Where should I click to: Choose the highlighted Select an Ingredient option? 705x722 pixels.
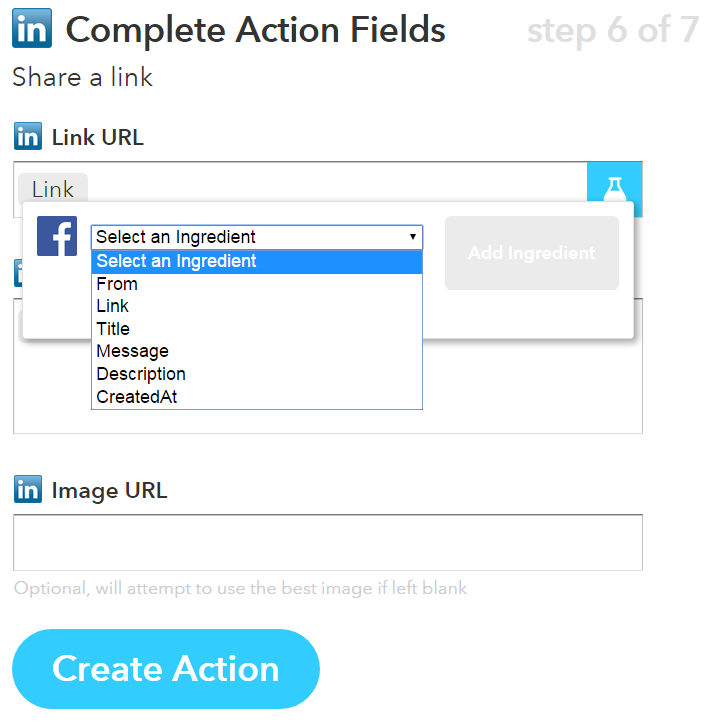click(257, 262)
